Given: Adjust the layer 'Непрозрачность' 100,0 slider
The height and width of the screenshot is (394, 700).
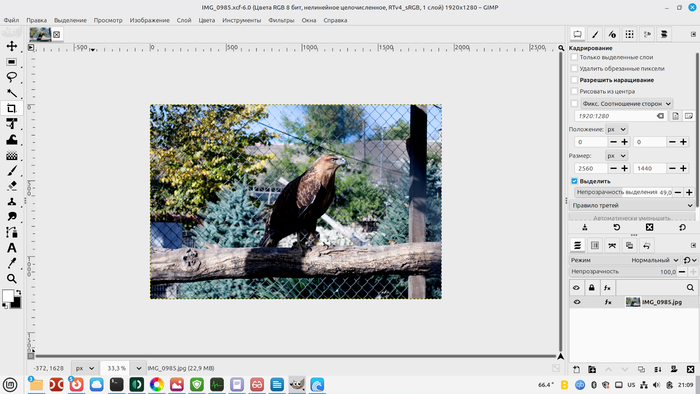Looking at the screenshot, I should tap(623, 272).
